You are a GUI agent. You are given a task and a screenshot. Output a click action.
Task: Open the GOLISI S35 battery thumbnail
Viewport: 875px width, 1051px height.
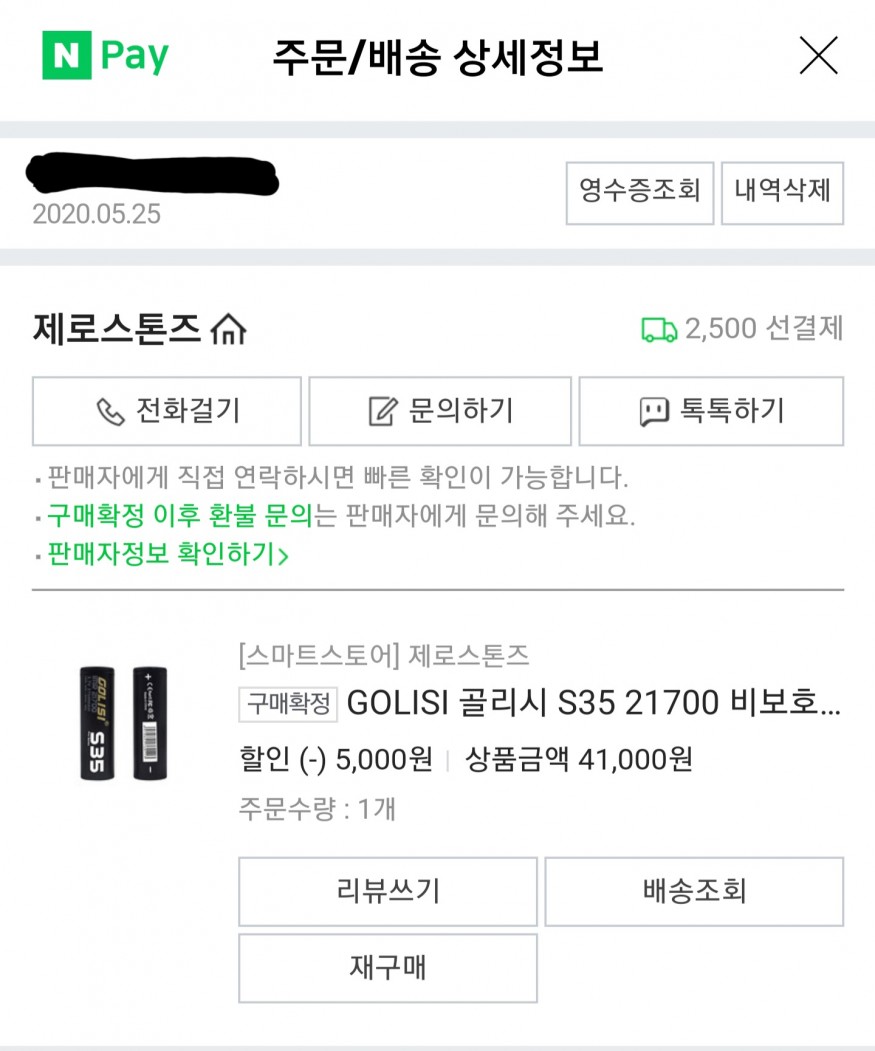pos(124,723)
